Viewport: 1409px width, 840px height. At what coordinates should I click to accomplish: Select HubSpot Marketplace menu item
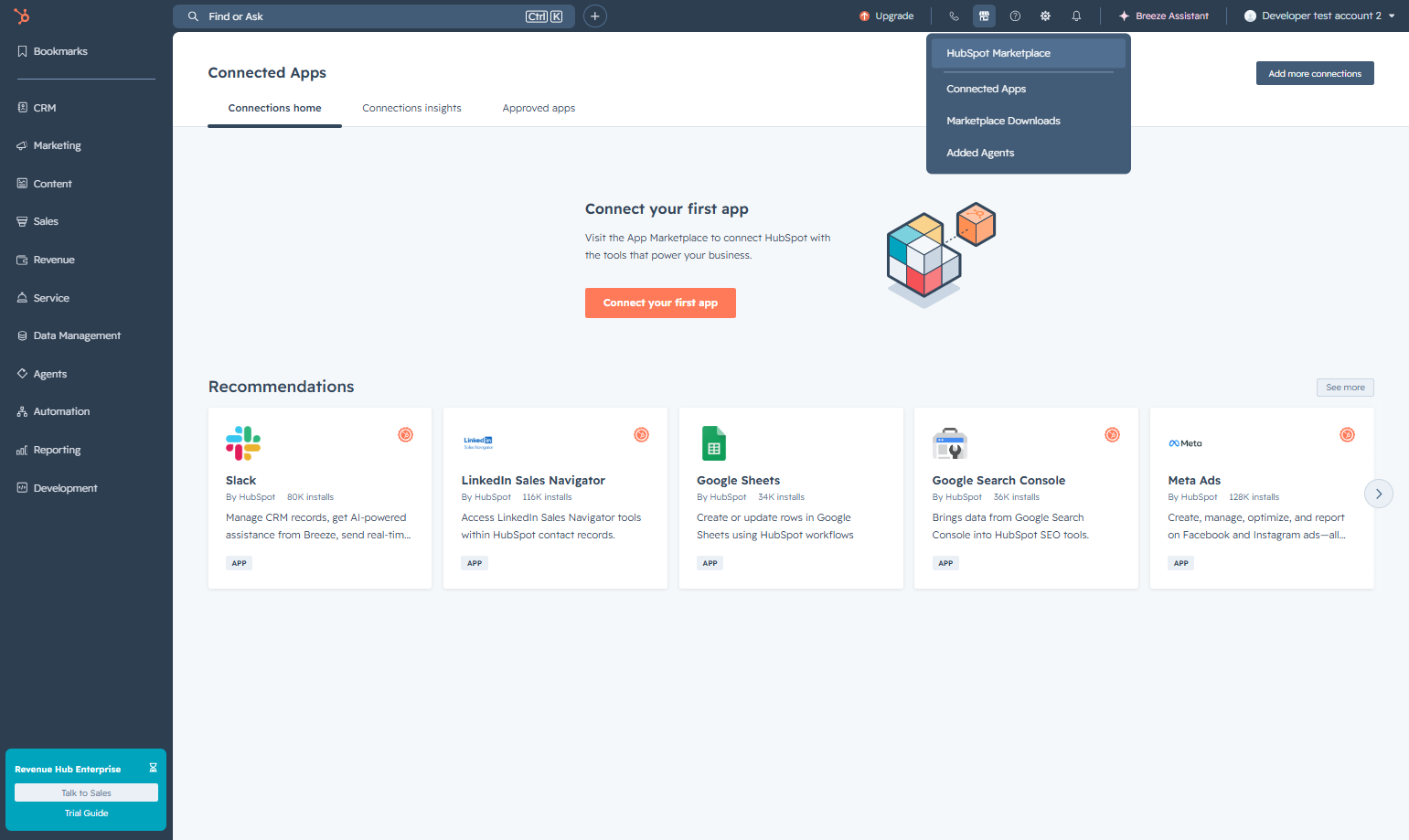[x=1029, y=53]
